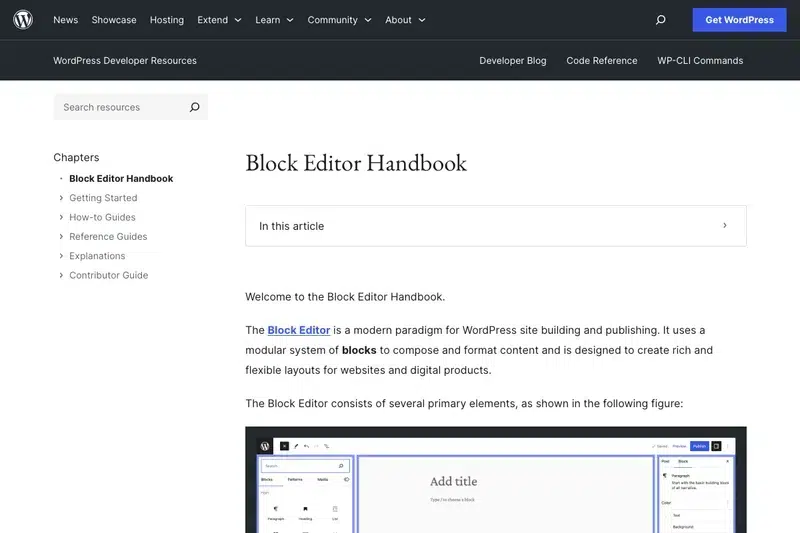The height and width of the screenshot is (533, 800).
Task: Open the Reference Guides chapter link
Action: coord(108,237)
